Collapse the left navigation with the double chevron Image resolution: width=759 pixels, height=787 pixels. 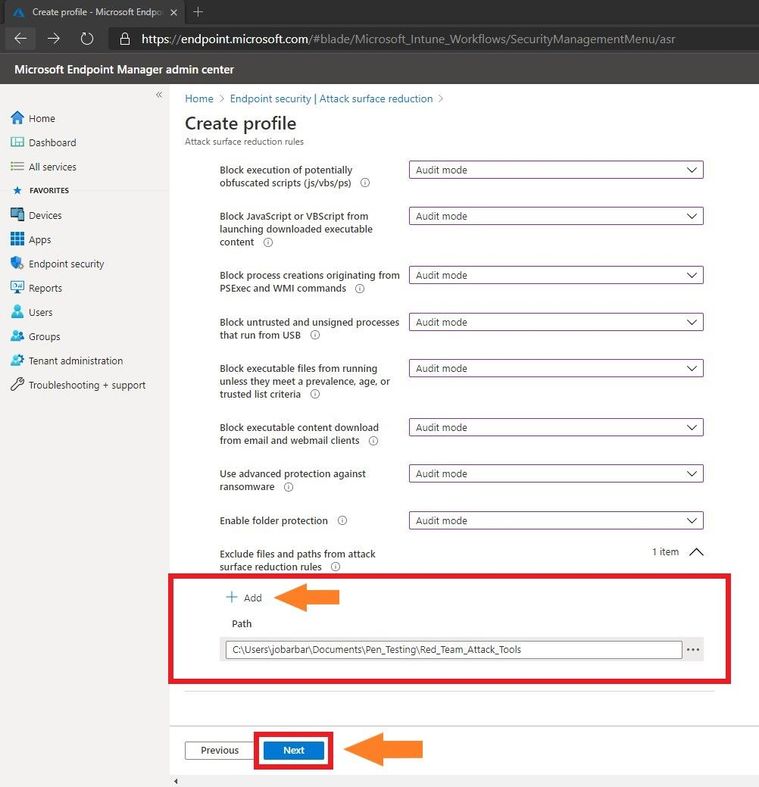tap(159, 94)
